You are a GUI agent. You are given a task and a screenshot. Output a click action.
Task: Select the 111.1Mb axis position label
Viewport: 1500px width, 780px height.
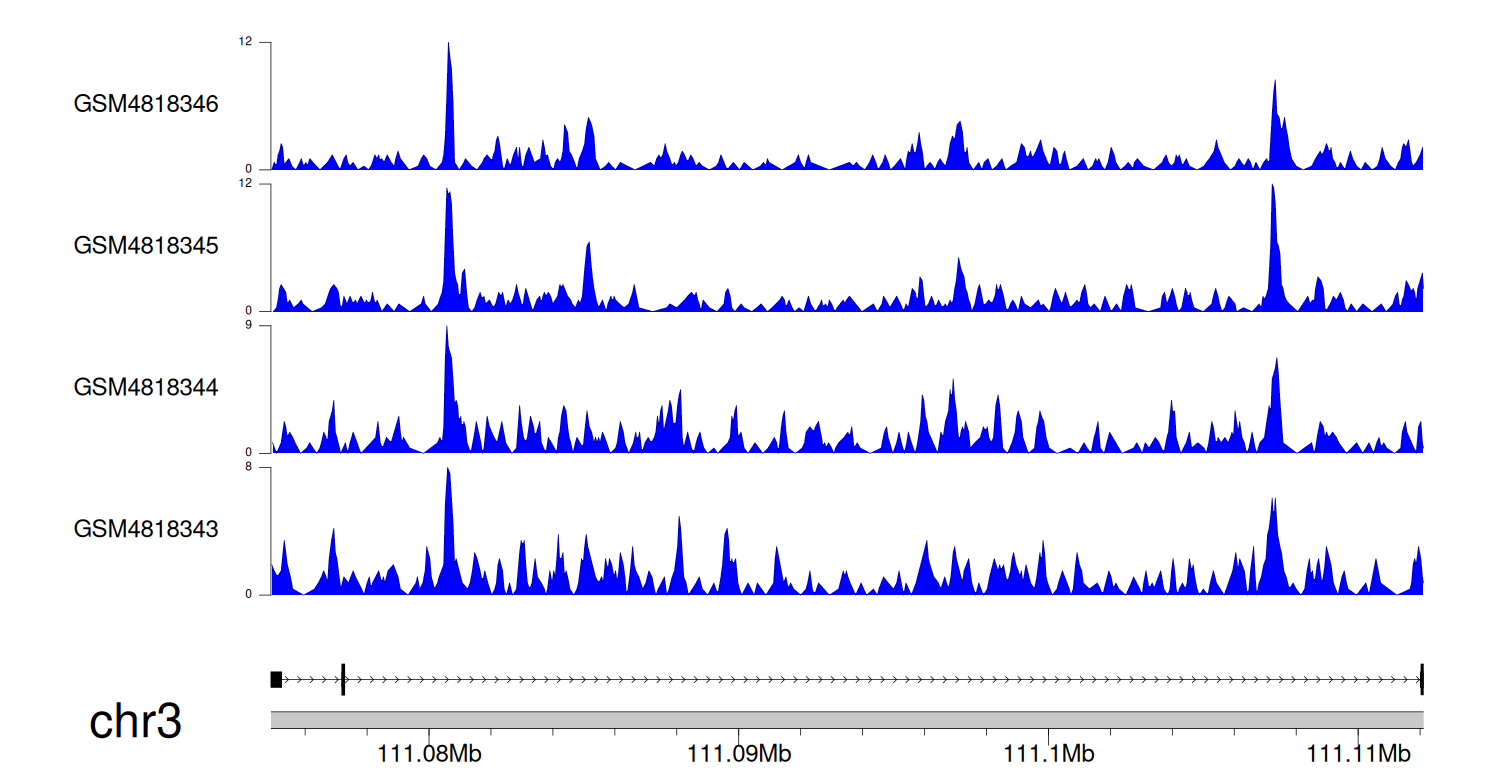point(1049,753)
